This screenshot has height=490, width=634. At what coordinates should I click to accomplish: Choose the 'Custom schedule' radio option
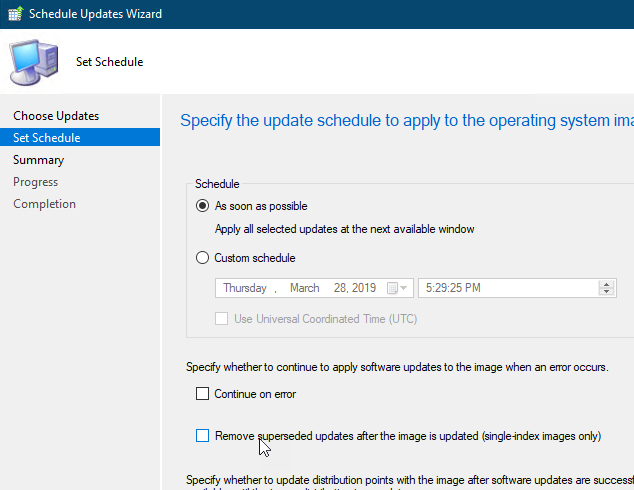click(203, 258)
